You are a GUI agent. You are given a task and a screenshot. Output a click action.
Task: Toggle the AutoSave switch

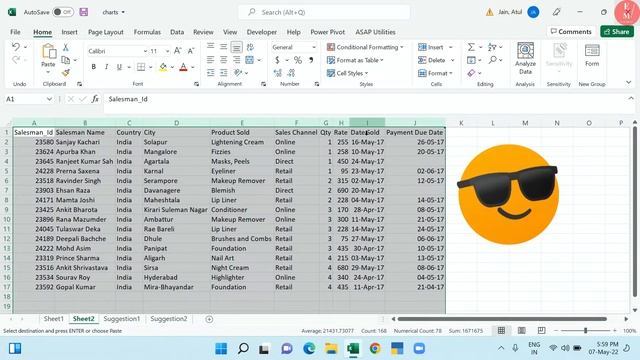[63, 12]
